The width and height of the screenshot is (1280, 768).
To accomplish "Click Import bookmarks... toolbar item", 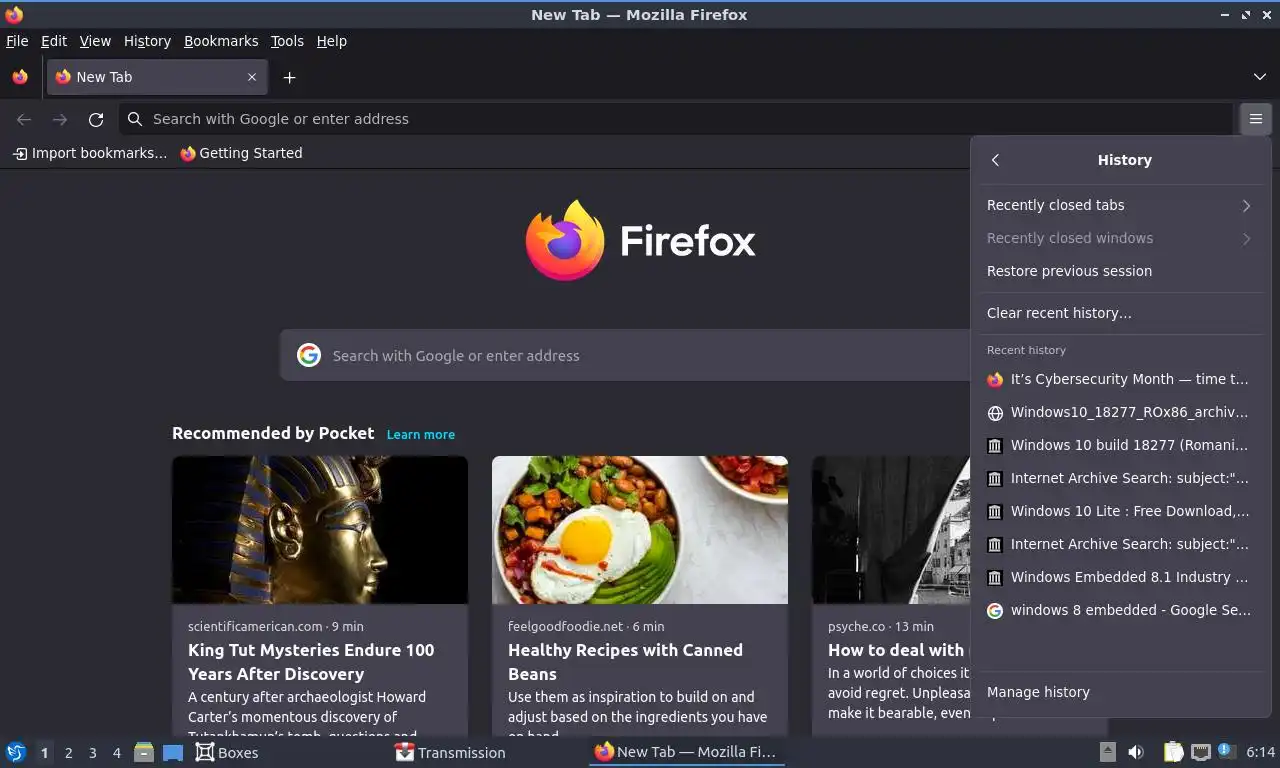I will (x=90, y=153).
